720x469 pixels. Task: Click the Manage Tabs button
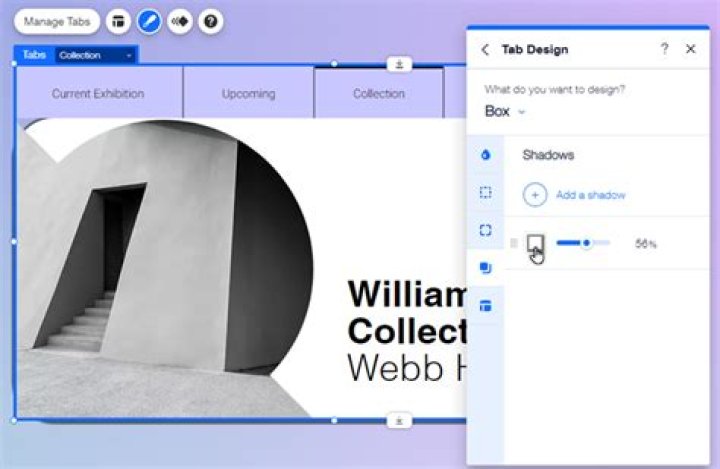coord(57,20)
